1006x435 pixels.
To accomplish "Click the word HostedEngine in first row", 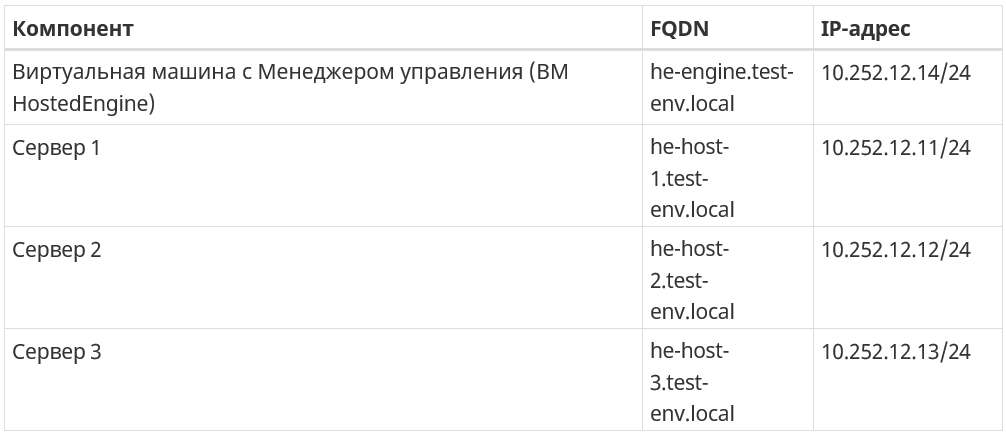I will click(80, 105).
